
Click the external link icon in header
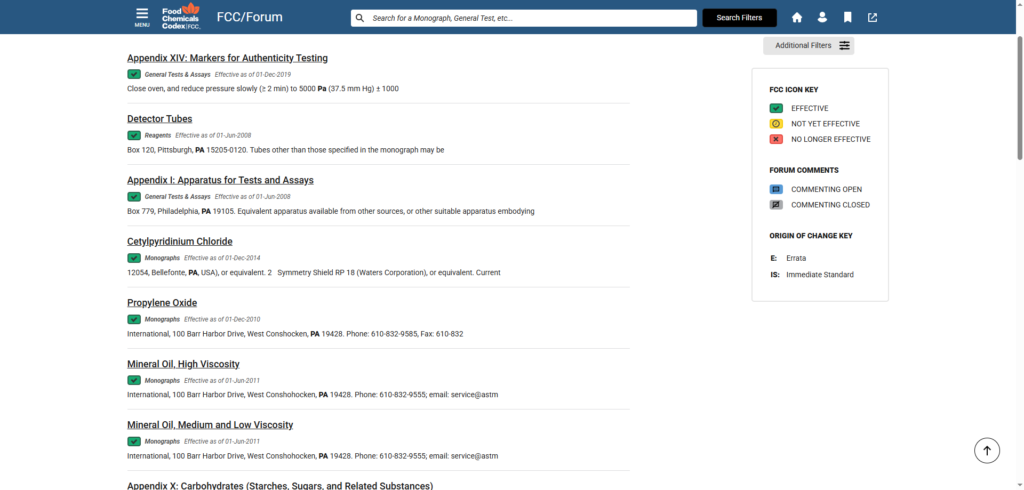(x=872, y=18)
